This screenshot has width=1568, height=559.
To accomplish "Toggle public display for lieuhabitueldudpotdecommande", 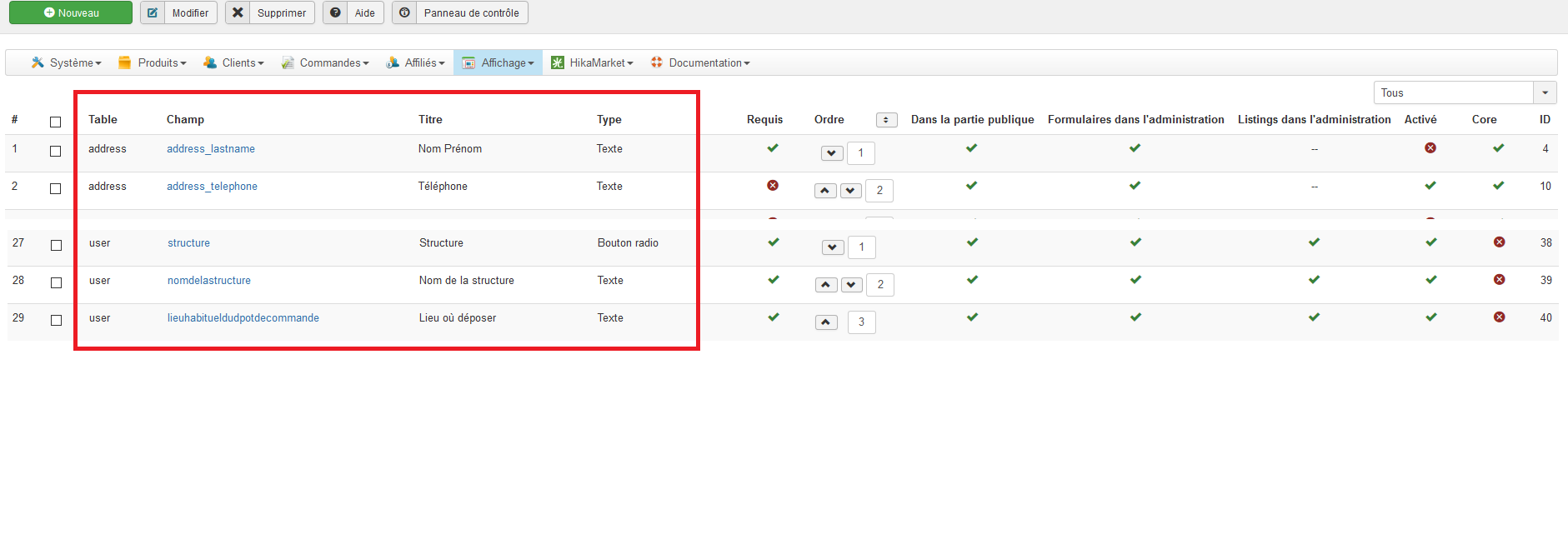I will point(972,317).
